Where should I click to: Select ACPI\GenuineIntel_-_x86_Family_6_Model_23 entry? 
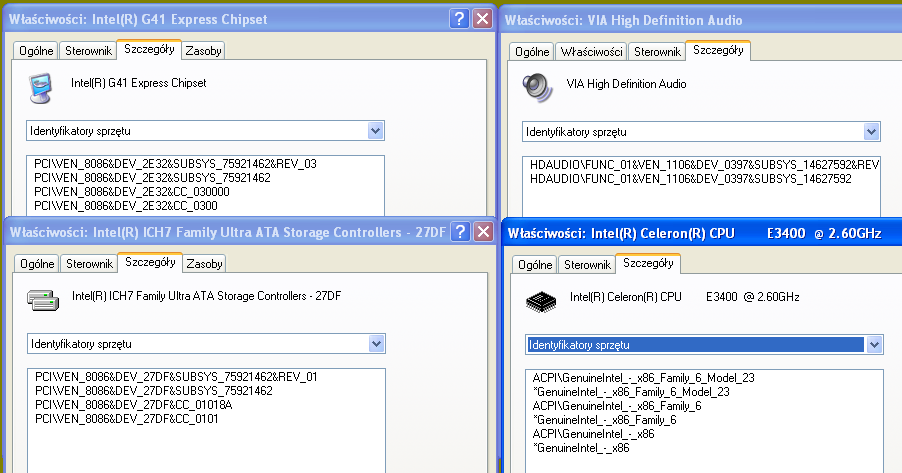point(643,377)
